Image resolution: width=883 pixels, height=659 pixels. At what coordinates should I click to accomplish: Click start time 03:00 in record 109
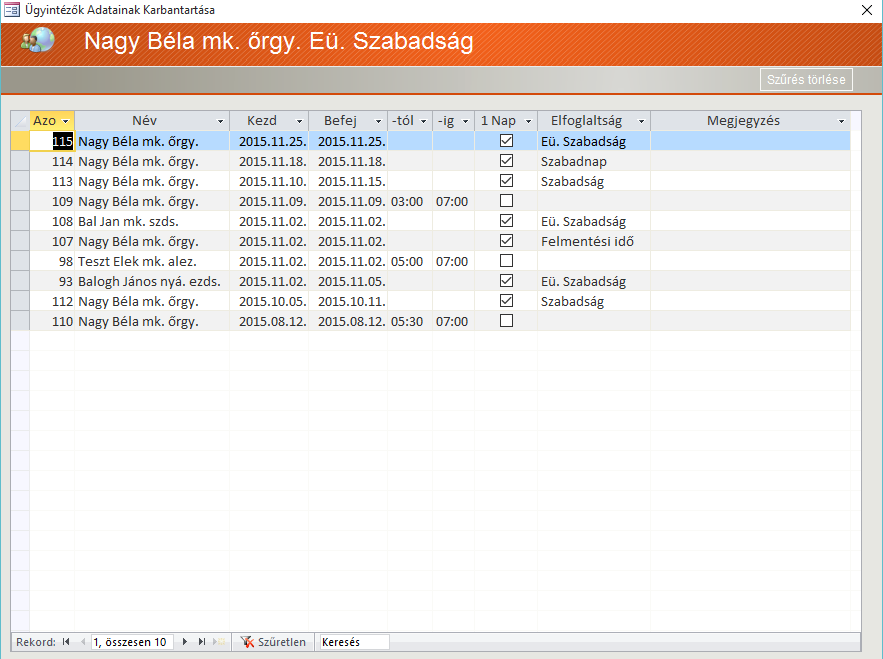click(x=409, y=201)
